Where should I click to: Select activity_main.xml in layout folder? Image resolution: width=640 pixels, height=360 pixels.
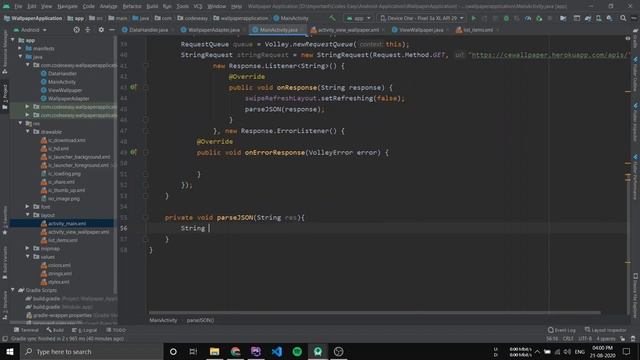coord(67,223)
